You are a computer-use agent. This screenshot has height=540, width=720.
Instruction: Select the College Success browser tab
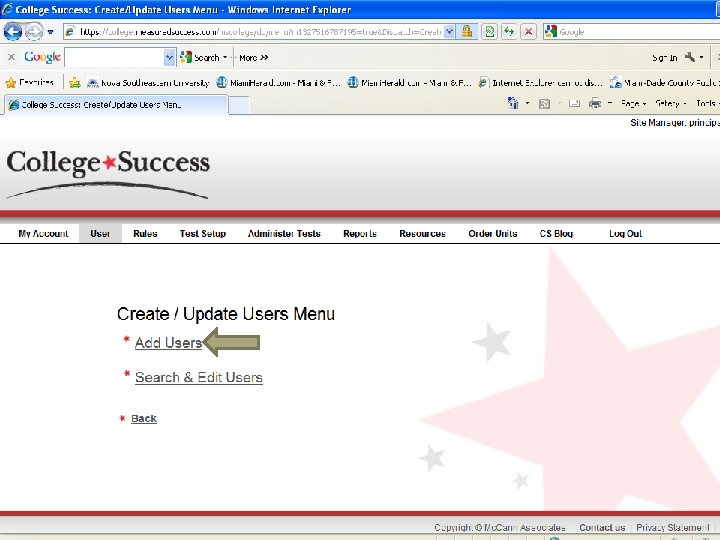116,105
